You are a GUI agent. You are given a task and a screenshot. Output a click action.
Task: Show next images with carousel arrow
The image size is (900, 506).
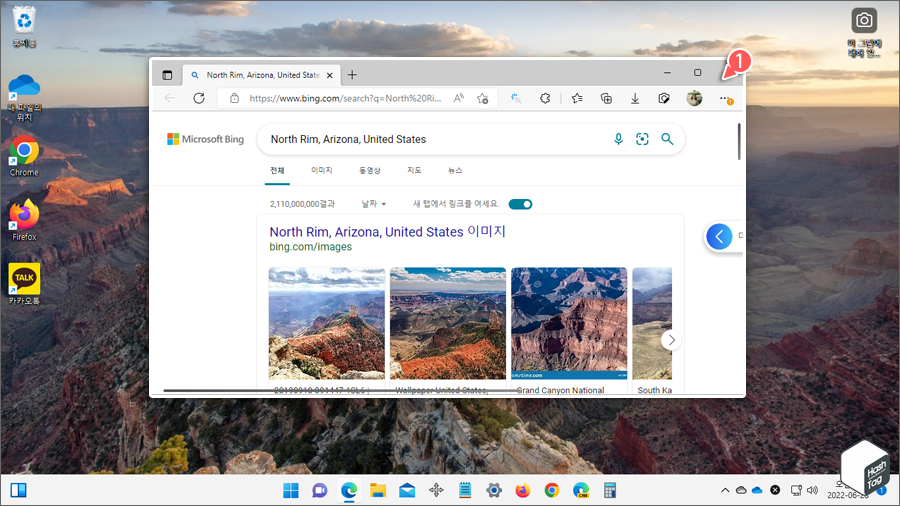[671, 340]
